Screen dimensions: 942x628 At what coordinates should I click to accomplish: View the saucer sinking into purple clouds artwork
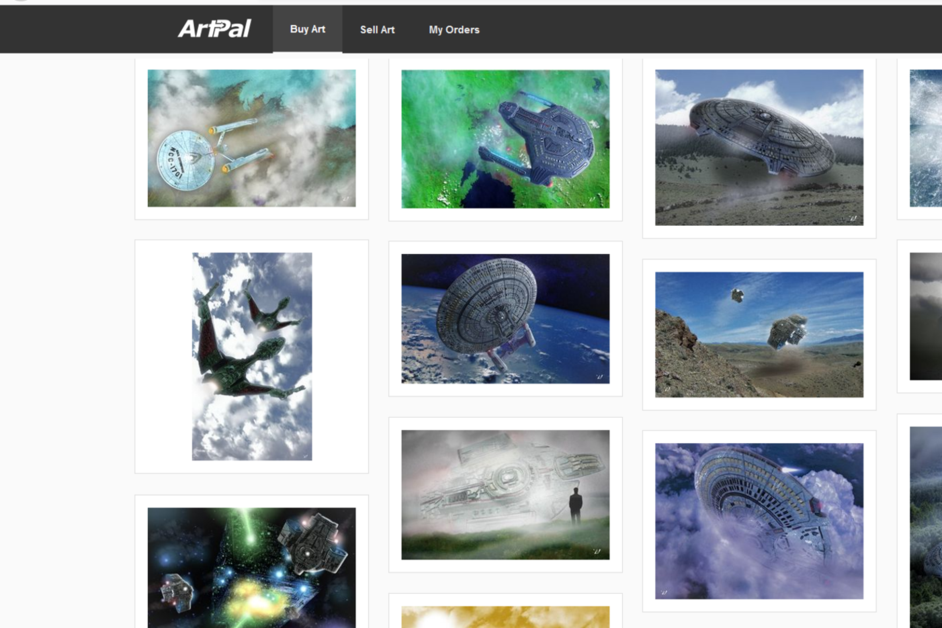click(759, 521)
